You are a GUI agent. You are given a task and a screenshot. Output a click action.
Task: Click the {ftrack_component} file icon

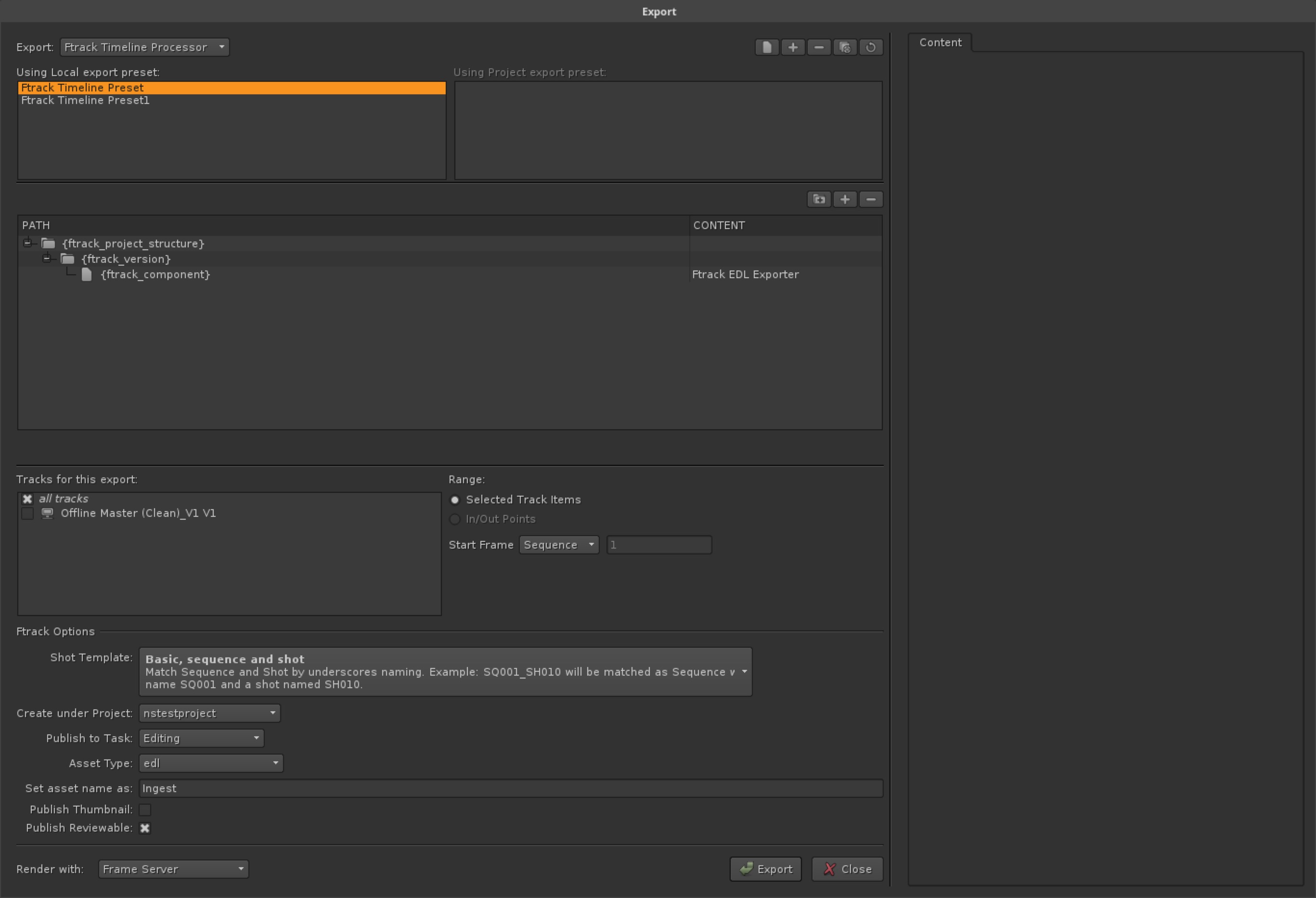(x=87, y=275)
